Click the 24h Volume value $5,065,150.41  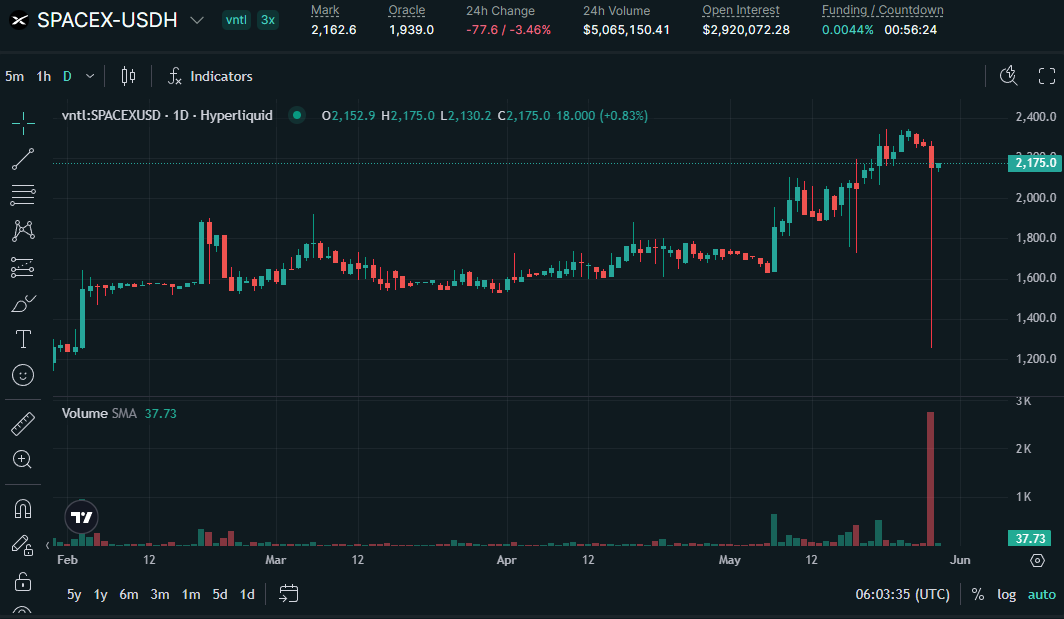point(626,30)
